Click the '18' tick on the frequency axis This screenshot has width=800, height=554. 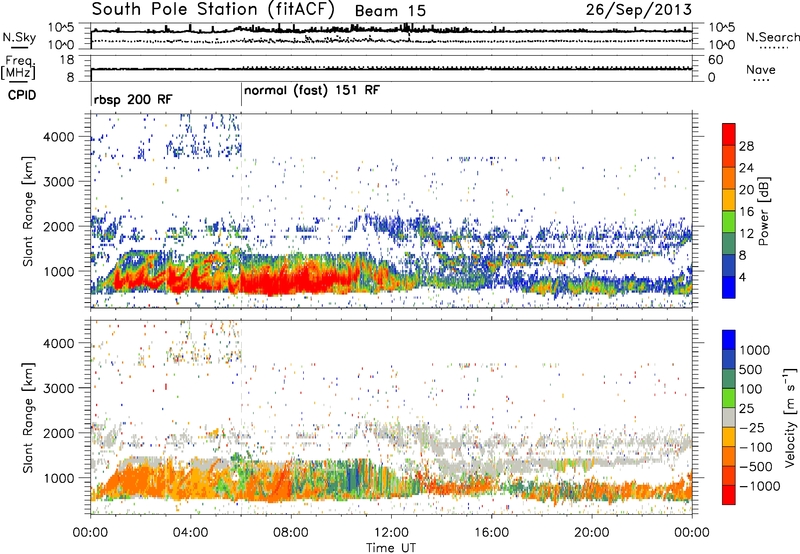(67, 60)
